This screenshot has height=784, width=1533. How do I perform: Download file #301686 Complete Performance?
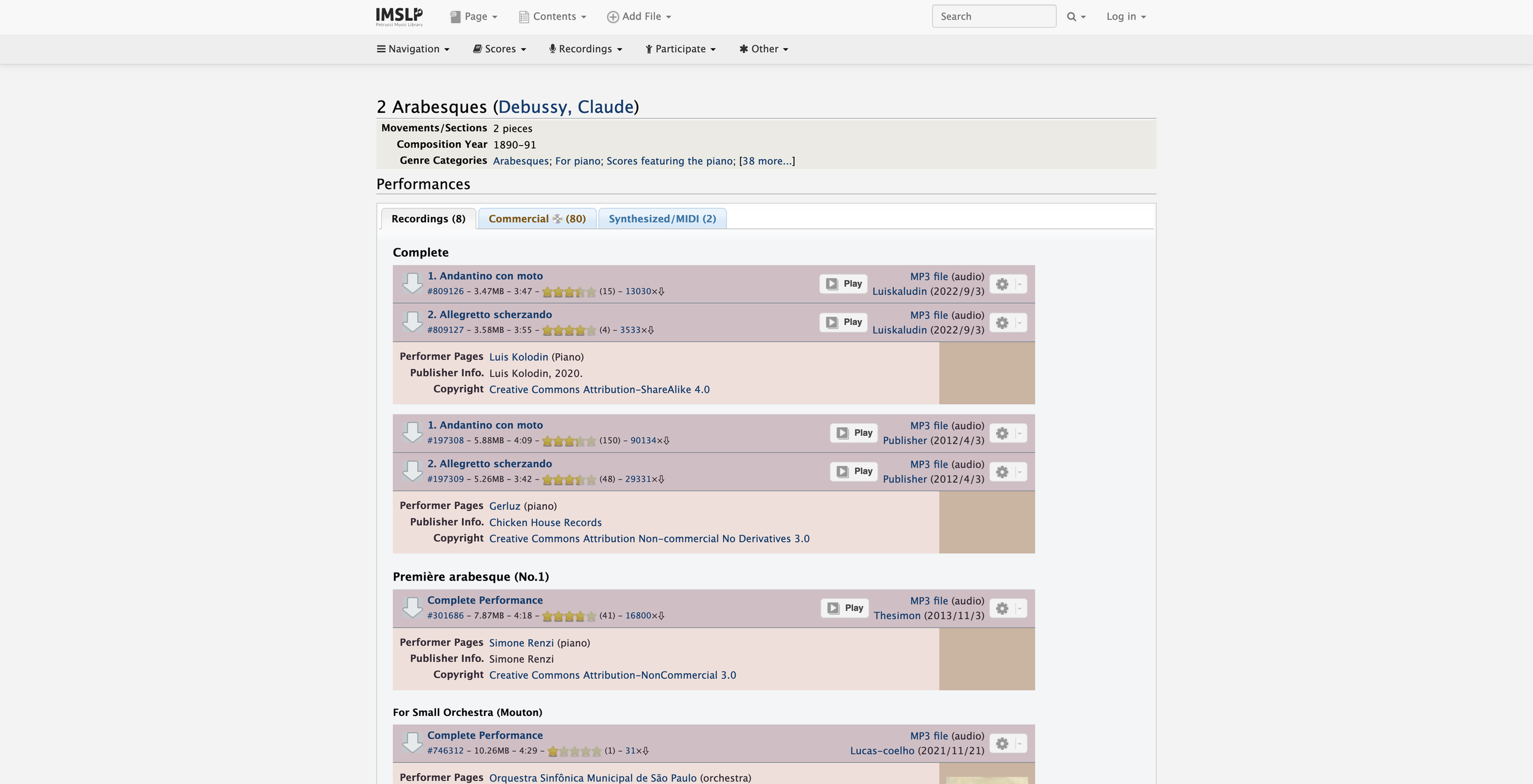412,607
